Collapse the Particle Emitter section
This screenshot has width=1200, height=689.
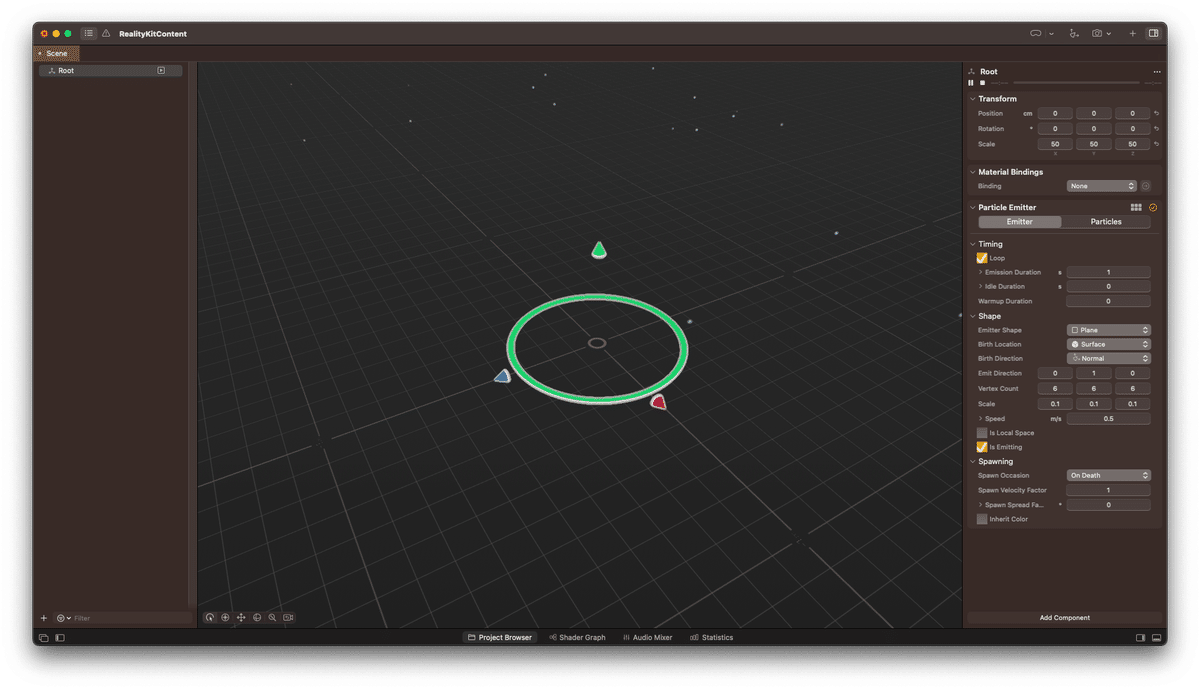click(973, 207)
